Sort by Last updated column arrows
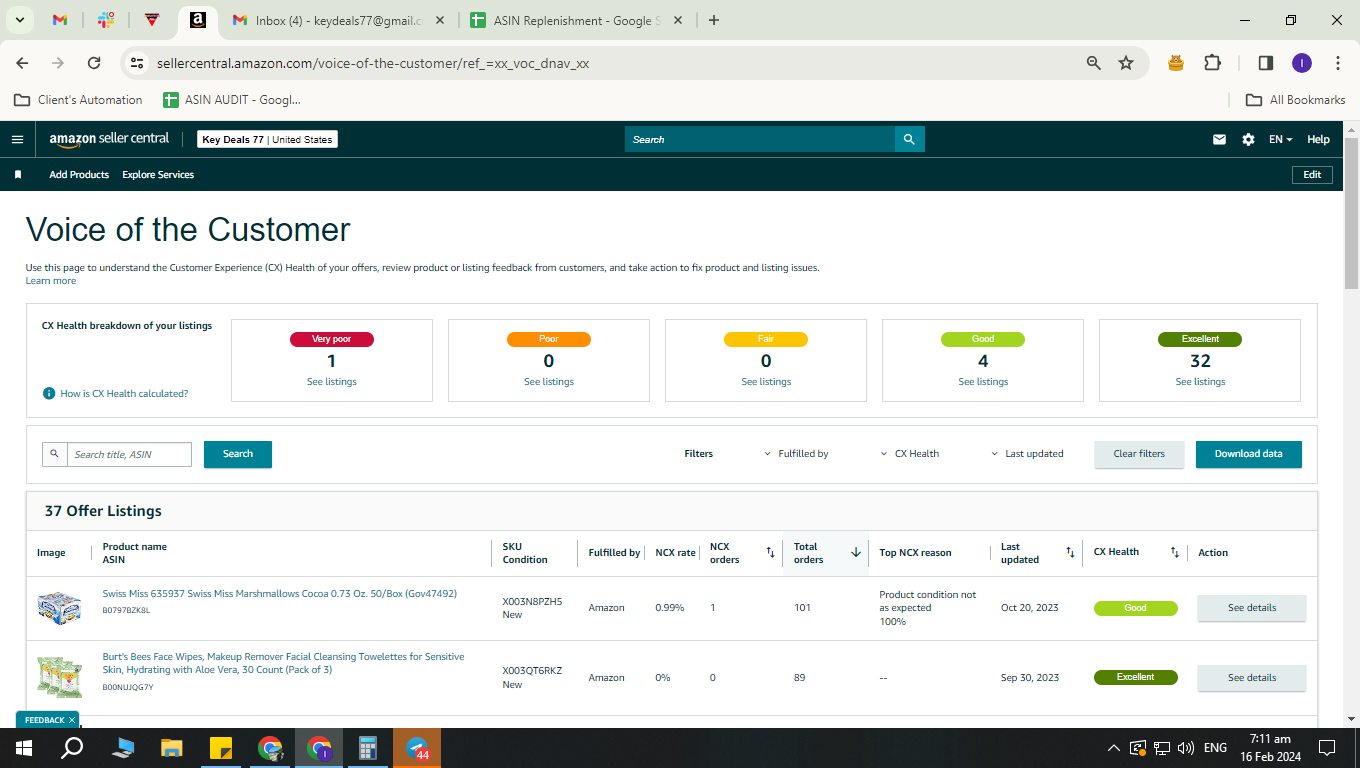The height and width of the screenshot is (768, 1360). click(1070, 553)
